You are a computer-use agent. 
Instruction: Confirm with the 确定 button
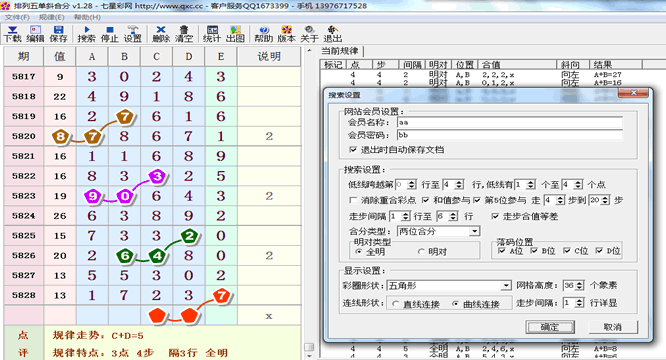click(550, 327)
